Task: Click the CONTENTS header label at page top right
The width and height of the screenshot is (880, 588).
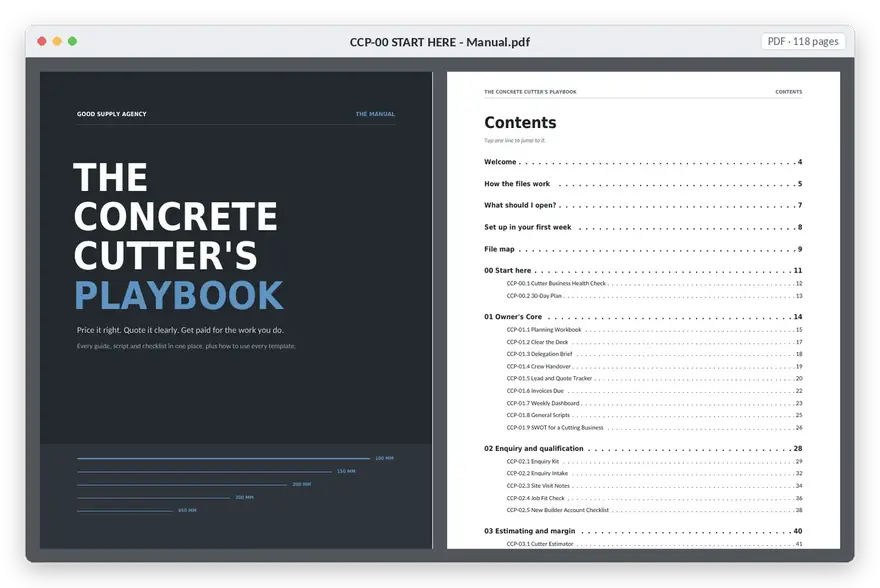Action: 789,92
